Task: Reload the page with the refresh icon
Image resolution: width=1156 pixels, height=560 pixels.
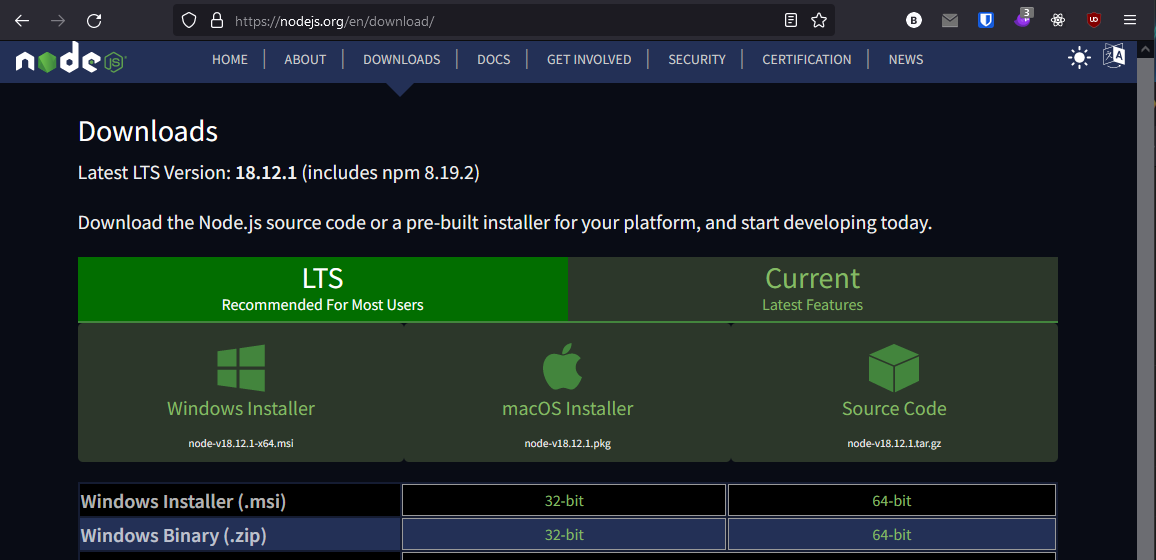Action: (x=94, y=21)
